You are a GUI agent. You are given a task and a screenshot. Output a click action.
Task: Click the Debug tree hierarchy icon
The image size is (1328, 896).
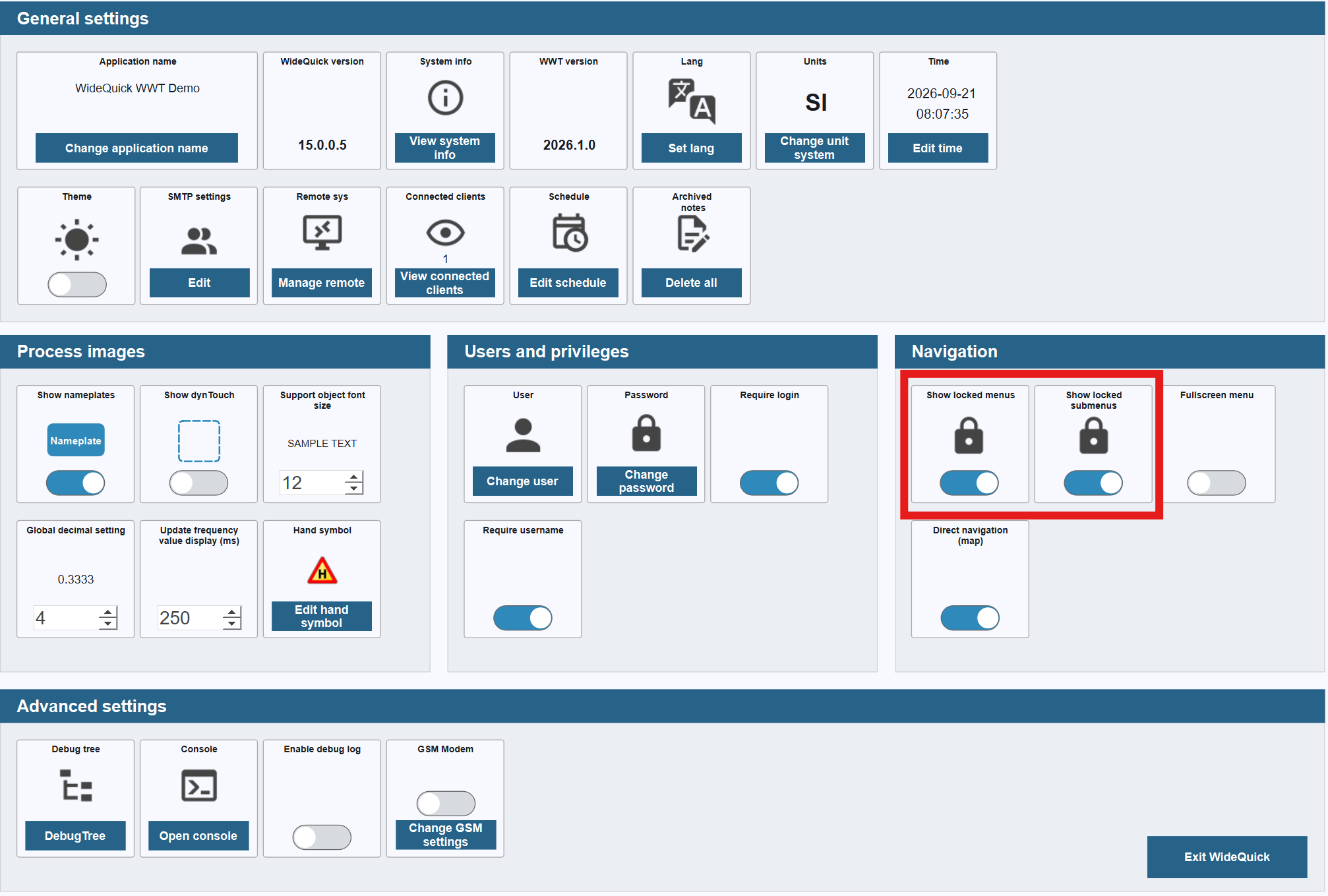(76, 786)
